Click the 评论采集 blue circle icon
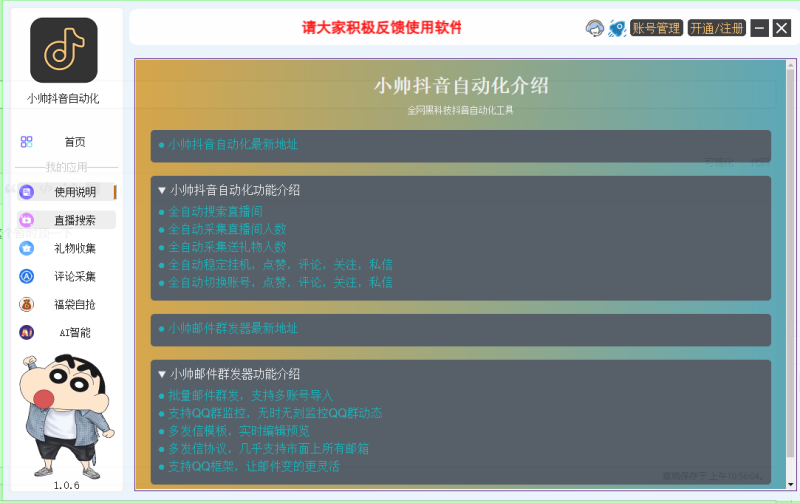 click(27, 276)
